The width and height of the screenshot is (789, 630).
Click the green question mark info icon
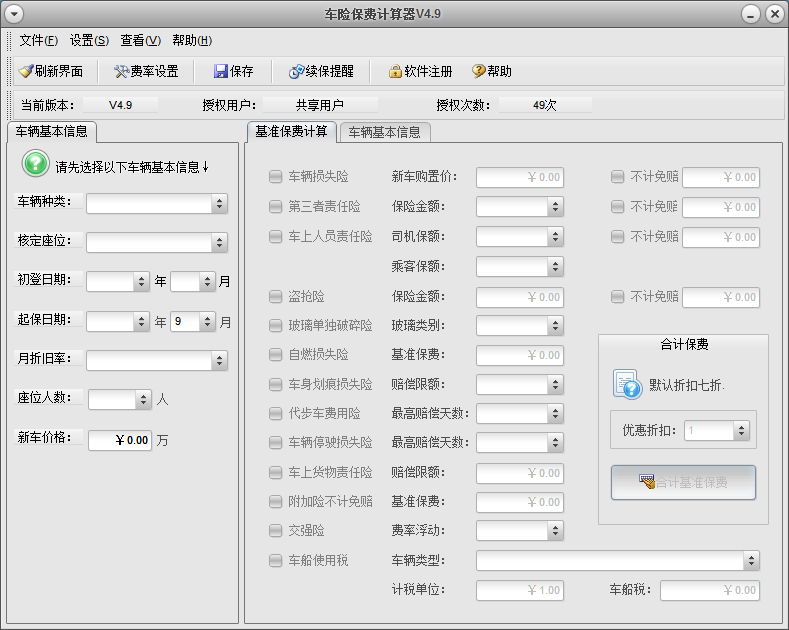tap(35, 164)
